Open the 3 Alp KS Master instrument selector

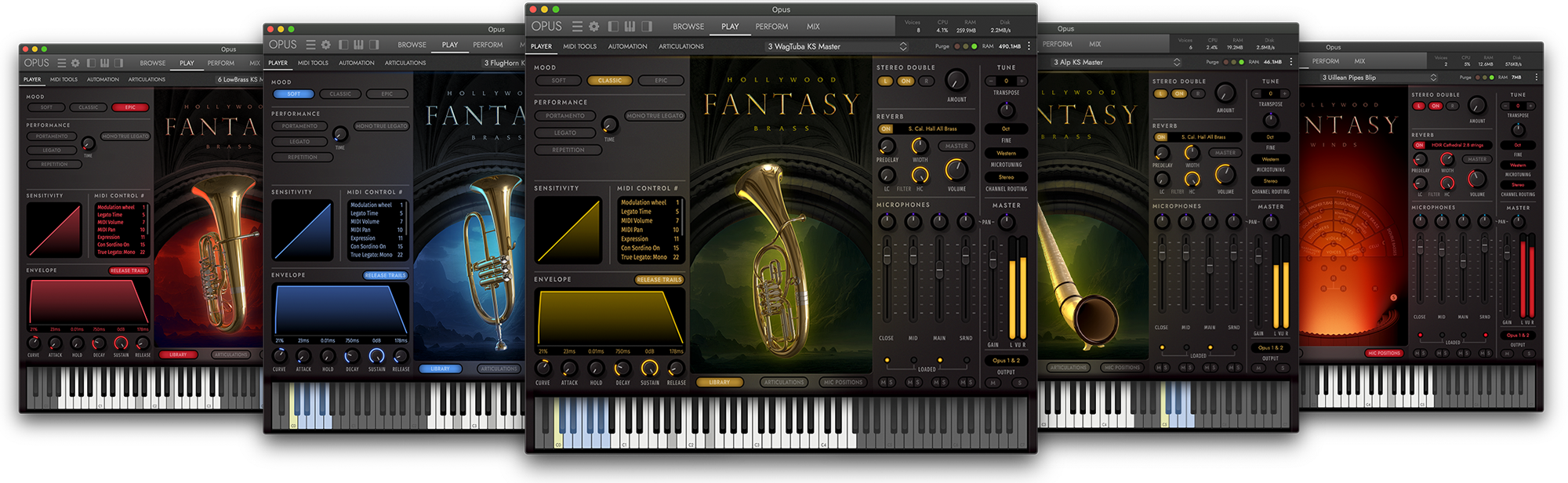[1116, 63]
